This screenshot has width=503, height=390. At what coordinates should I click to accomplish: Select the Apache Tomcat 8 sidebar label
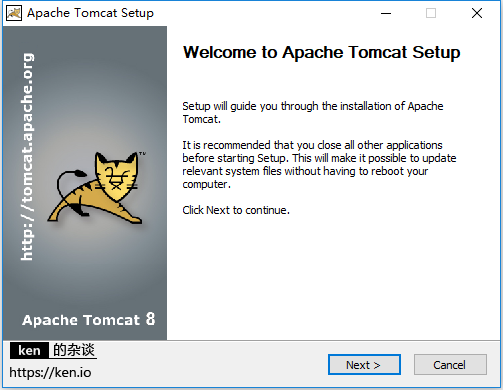[89, 319]
